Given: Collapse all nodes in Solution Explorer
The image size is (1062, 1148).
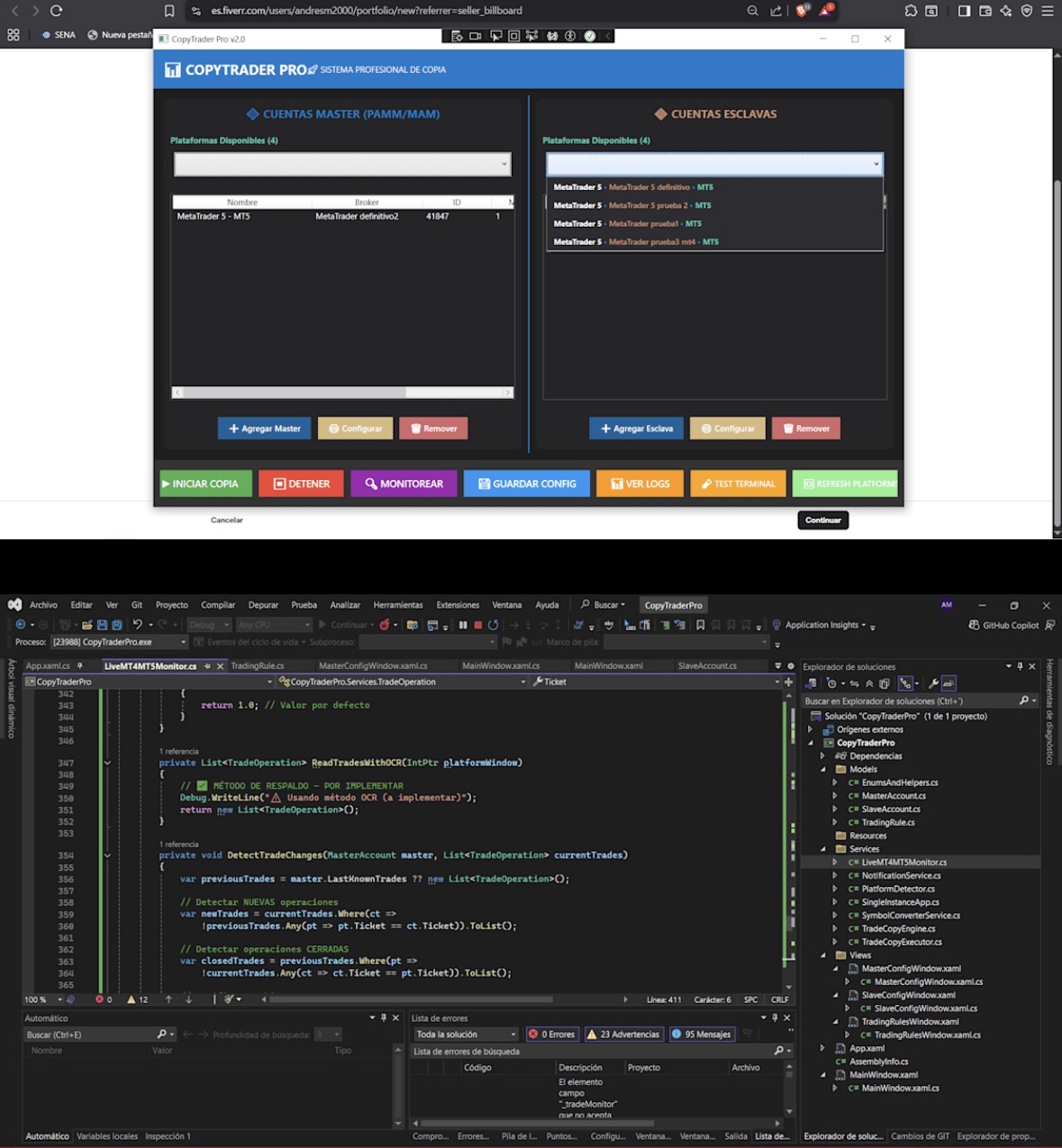Looking at the screenshot, I should (x=869, y=683).
